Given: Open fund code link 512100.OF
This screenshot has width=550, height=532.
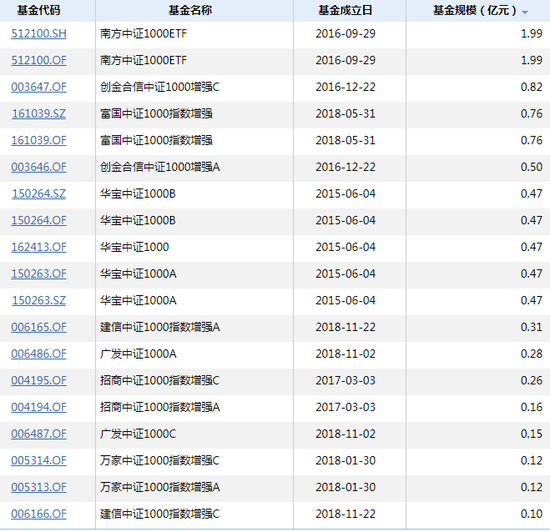Looking at the screenshot, I should 39,60.
